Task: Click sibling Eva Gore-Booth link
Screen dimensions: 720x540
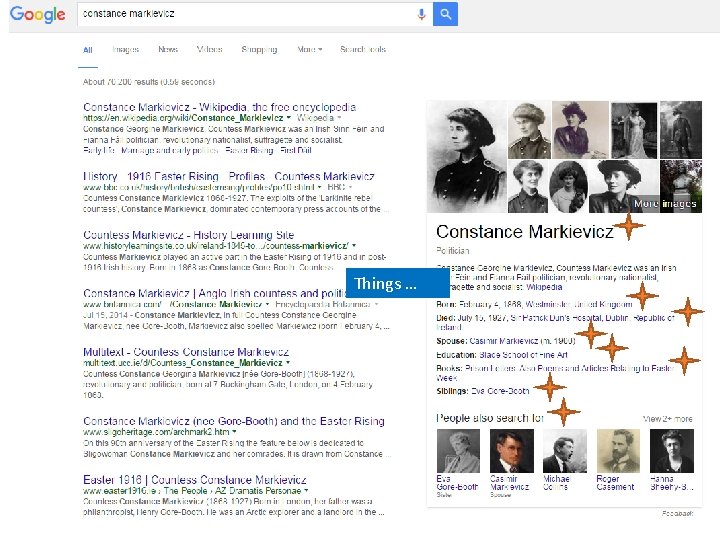Action: coord(500,391)
